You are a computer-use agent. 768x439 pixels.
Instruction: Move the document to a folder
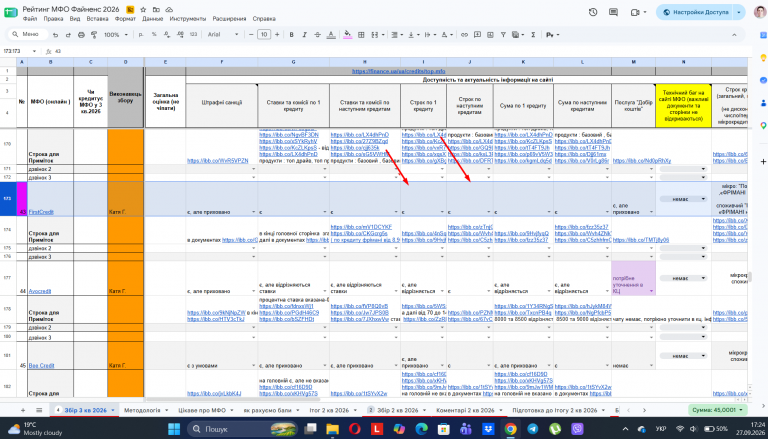156,9
